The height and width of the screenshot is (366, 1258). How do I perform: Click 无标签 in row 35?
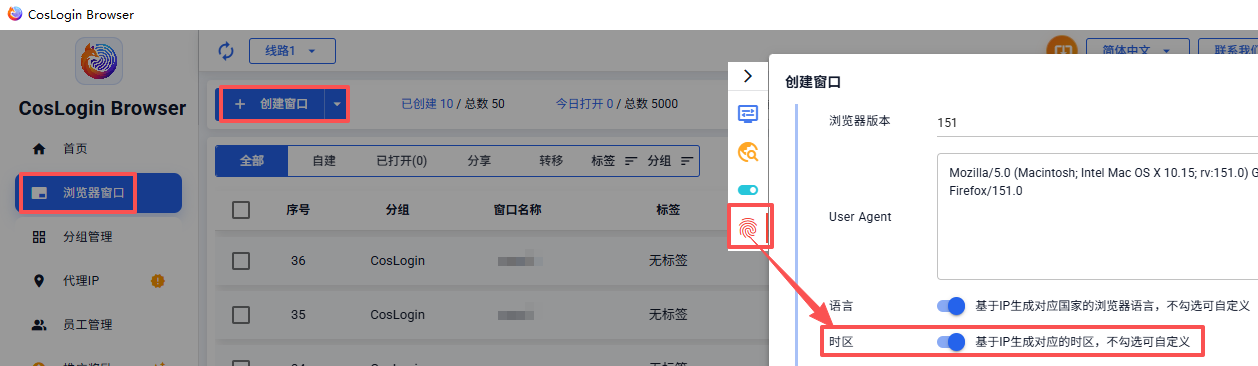pos(668,314)
